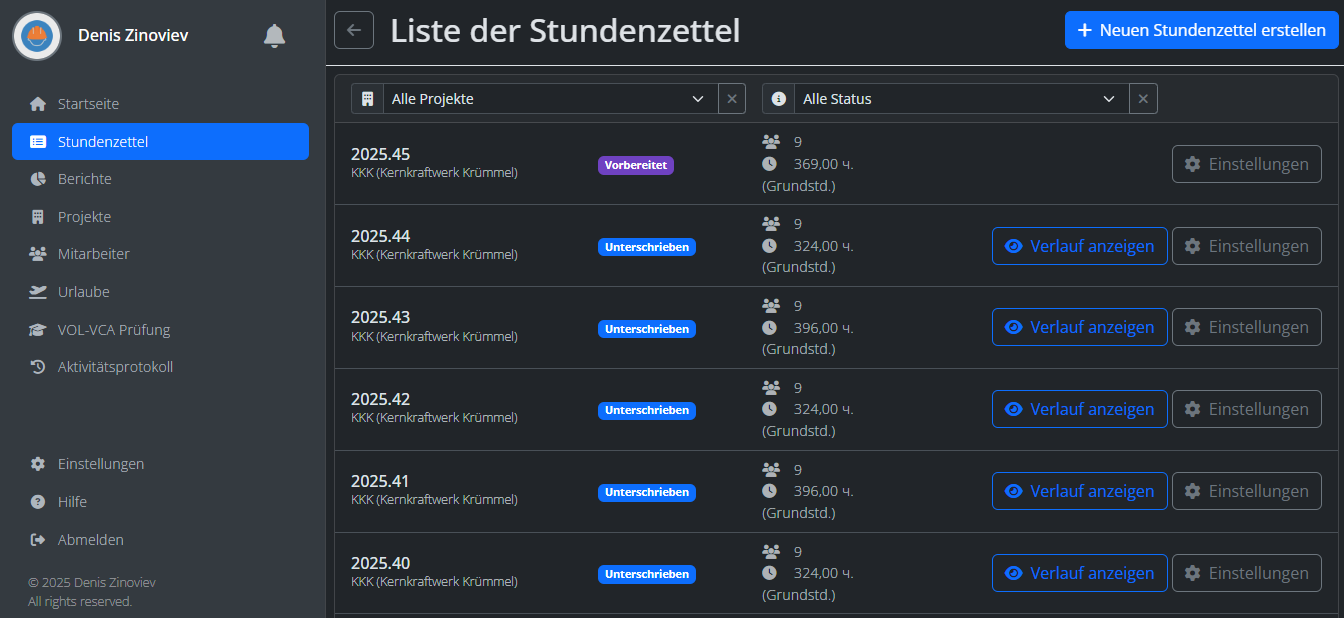
Task: Select the Berichte pie chart icon in sidebar
Action: tap(37, 178)
